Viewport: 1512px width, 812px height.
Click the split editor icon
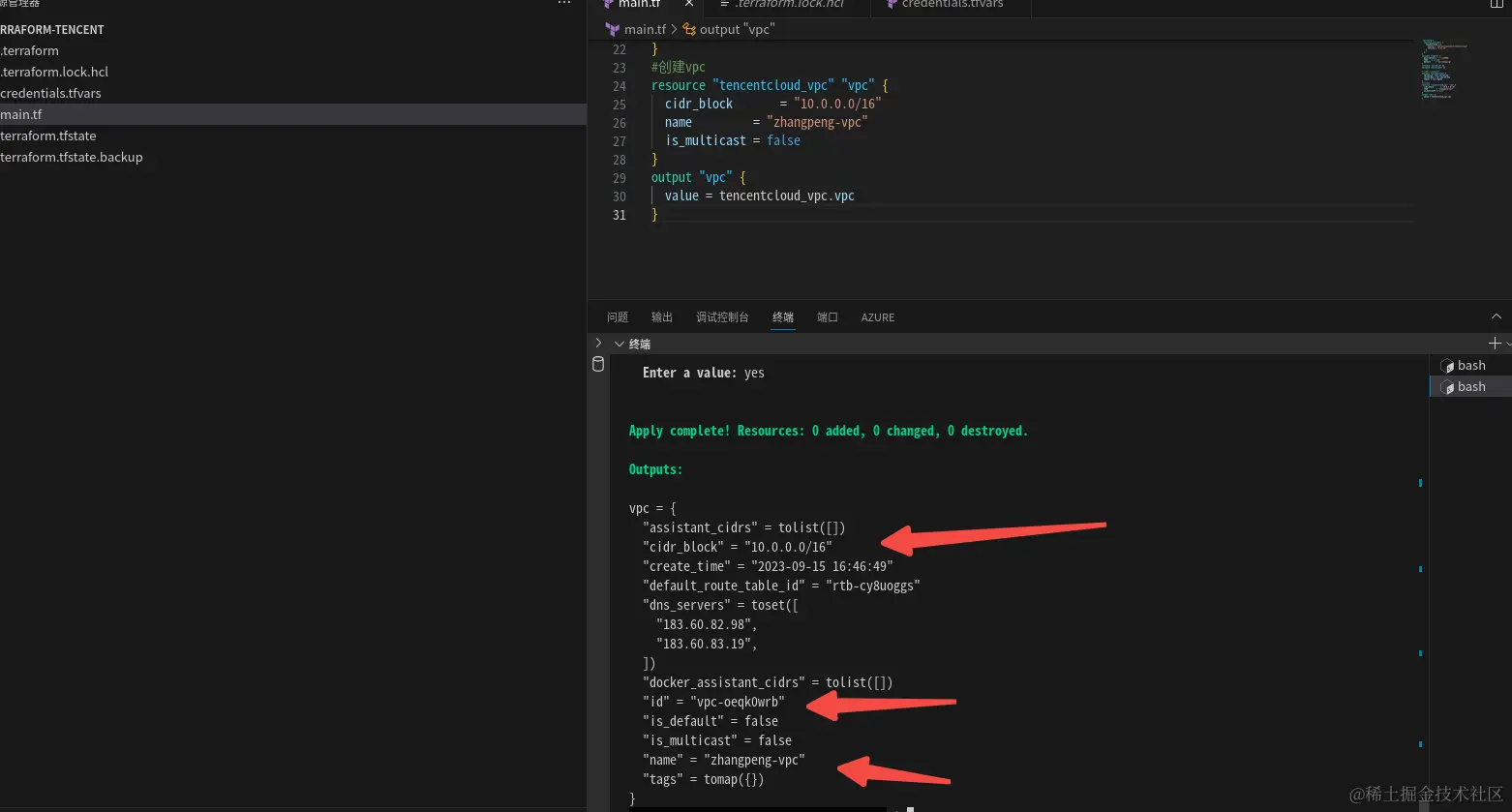(x=1497, y=4)
